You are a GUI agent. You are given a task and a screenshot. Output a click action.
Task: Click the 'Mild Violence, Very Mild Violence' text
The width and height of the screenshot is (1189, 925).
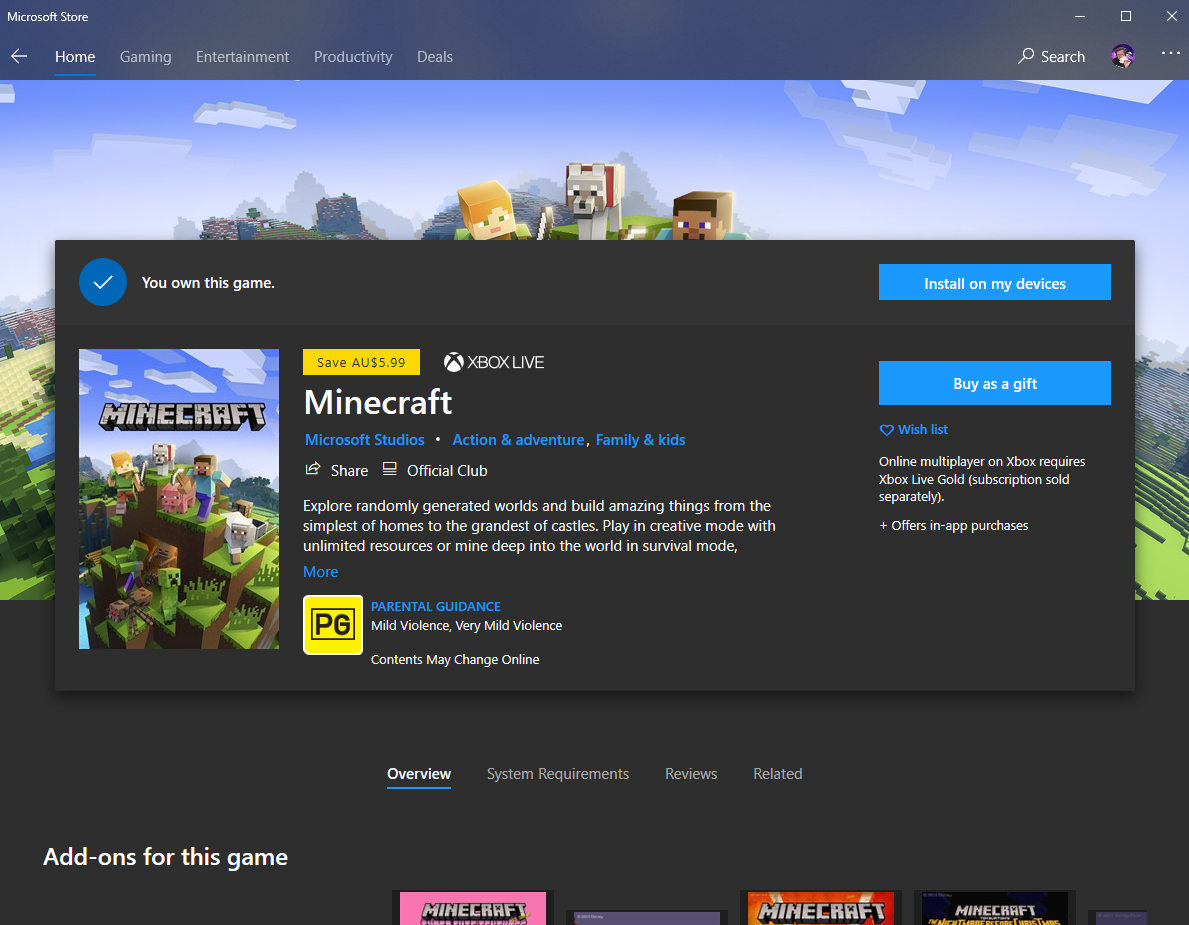466,626
